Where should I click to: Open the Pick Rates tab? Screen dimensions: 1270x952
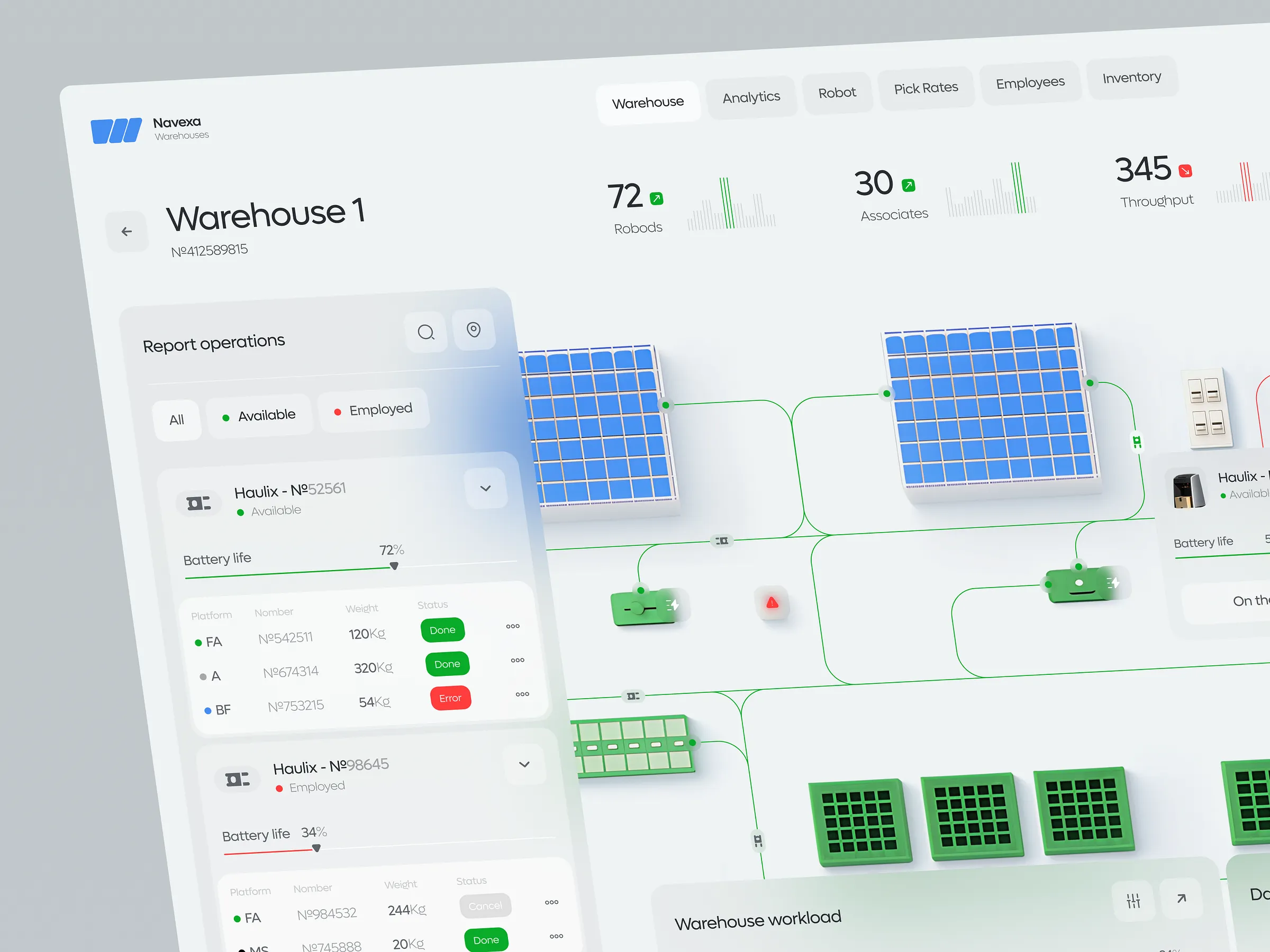tap(926, 88)
